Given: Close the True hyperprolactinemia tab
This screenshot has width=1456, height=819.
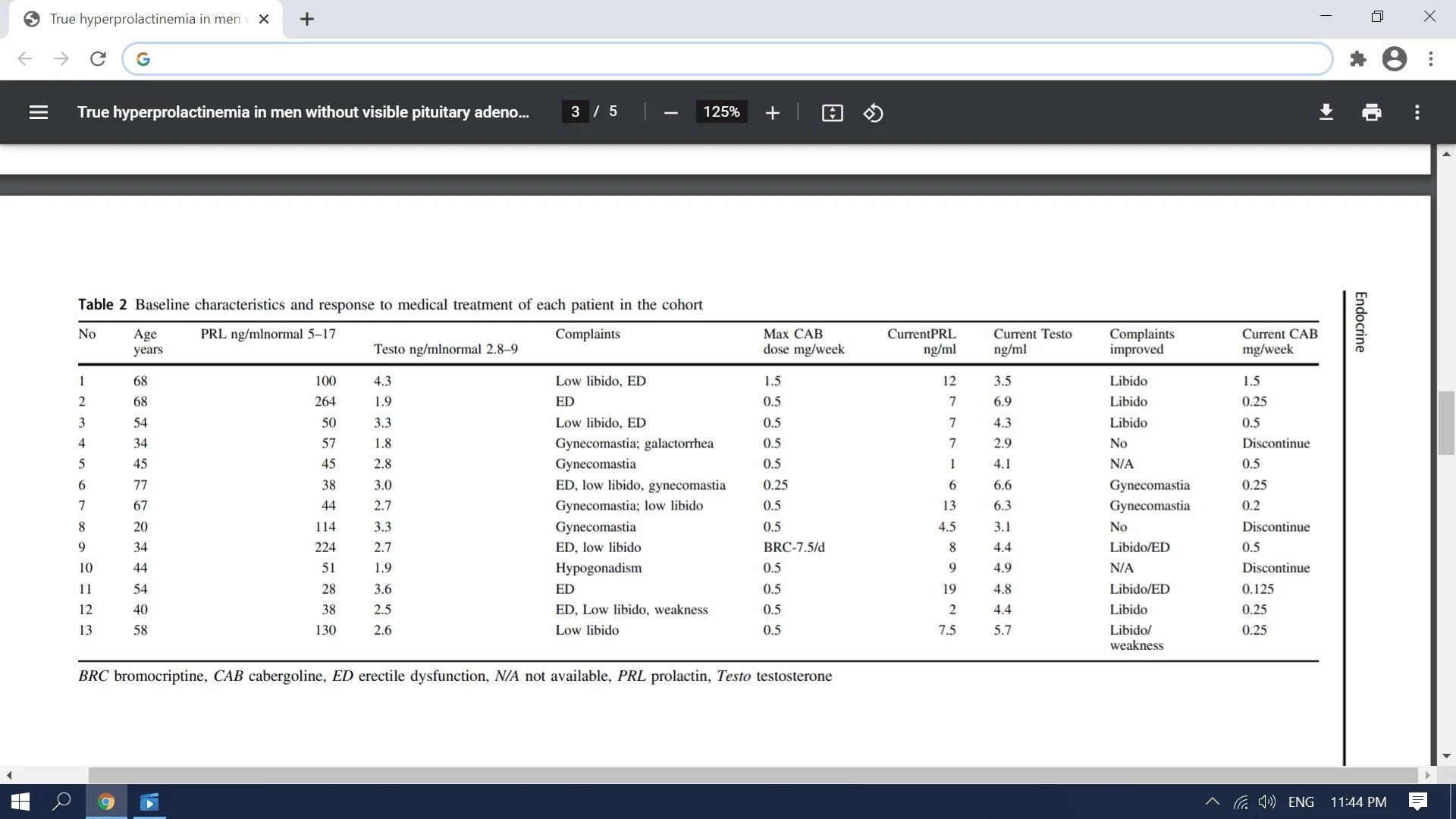Looking at the screenshot, I should click(264, 19).
